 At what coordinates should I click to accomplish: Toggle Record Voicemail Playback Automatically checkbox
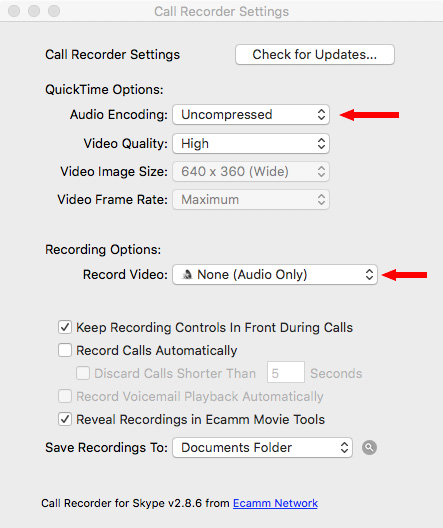tap(65, 396)
